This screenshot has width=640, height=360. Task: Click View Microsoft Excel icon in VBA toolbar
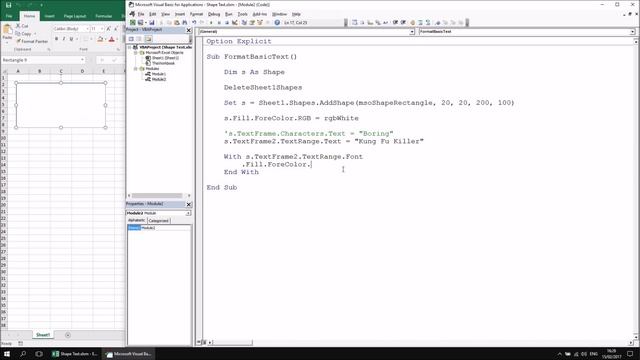click(133, 22)
